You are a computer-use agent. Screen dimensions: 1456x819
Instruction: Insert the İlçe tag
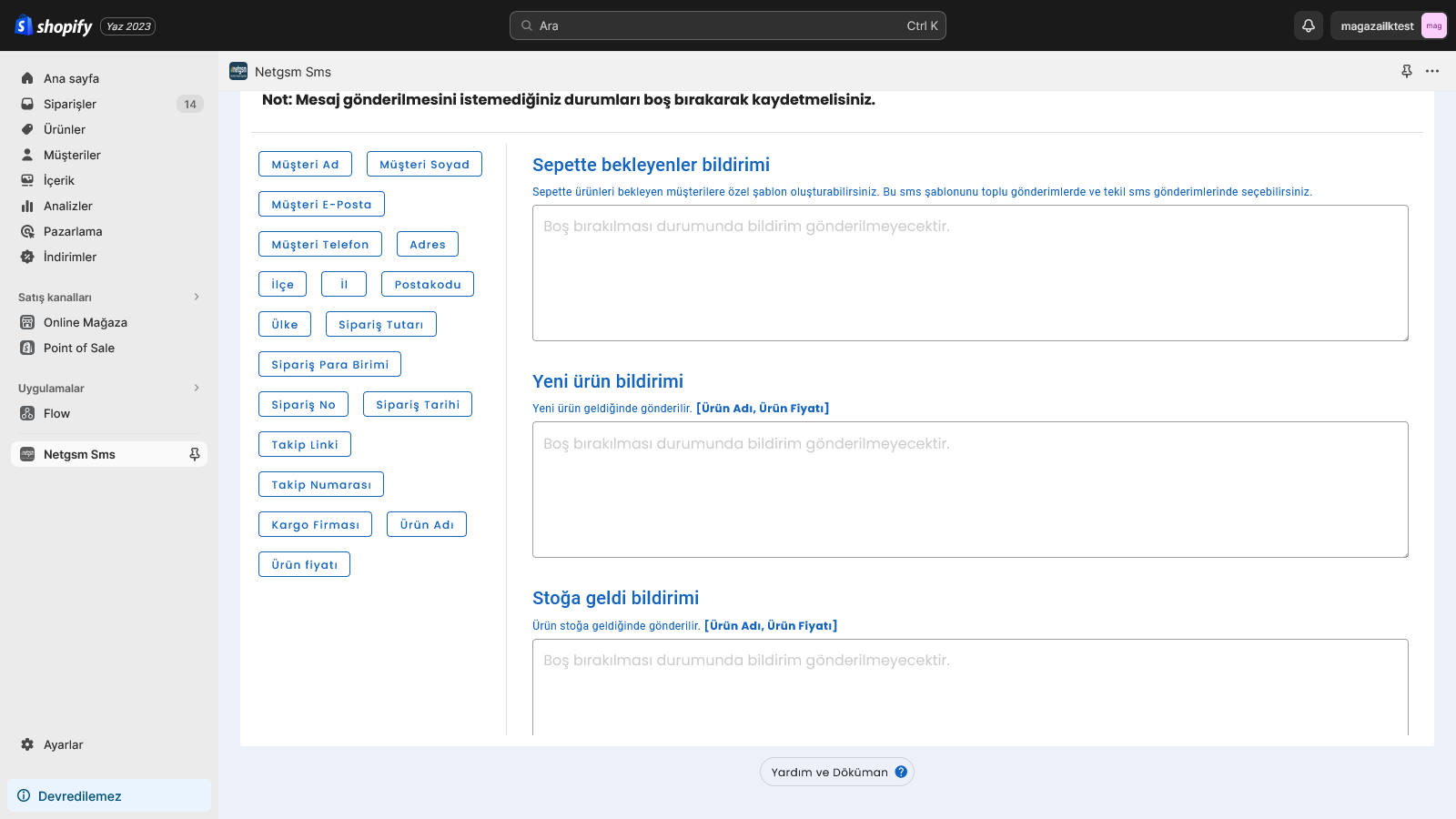pos(282,284)
